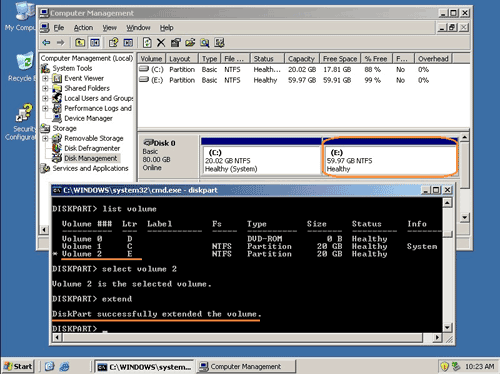Click the Computer Management title bar icon
This screenshot has height=374, width=500.
pyautogui.click(x=44, y=13)
